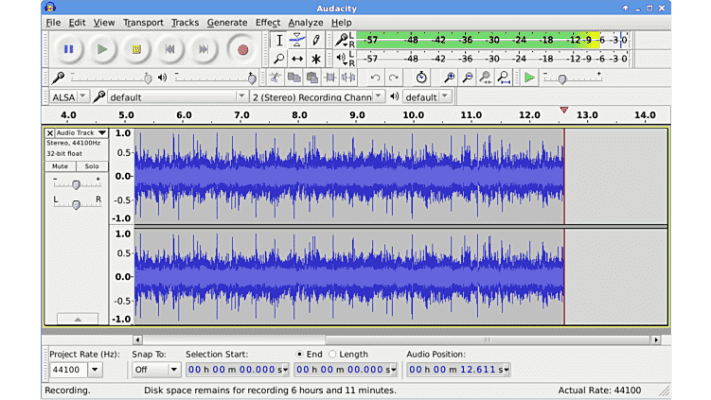Select the Length radio button
Viewport: 711px width, 400px height.
(x=333, y=354)
